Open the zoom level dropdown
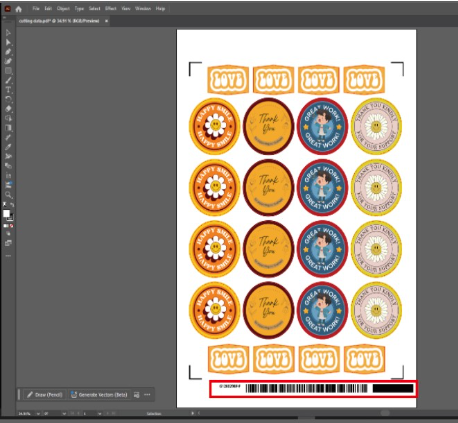The width and height of the screenshot is (458, 423). point(38,414)
